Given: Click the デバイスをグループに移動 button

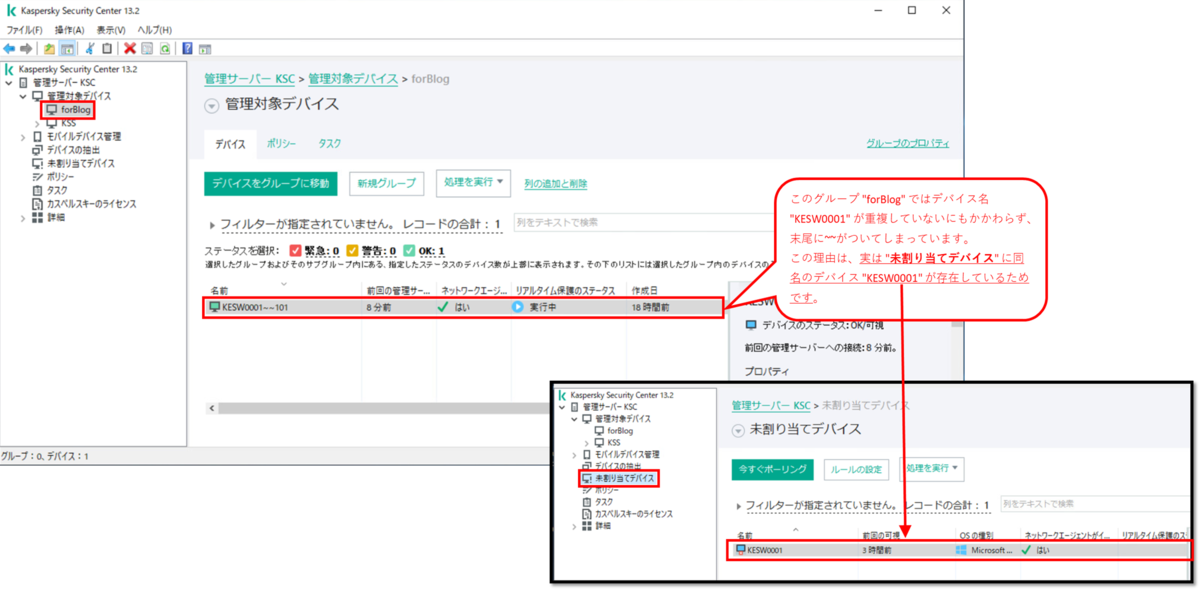Looking at the screenshot, I should pos(270,184).
